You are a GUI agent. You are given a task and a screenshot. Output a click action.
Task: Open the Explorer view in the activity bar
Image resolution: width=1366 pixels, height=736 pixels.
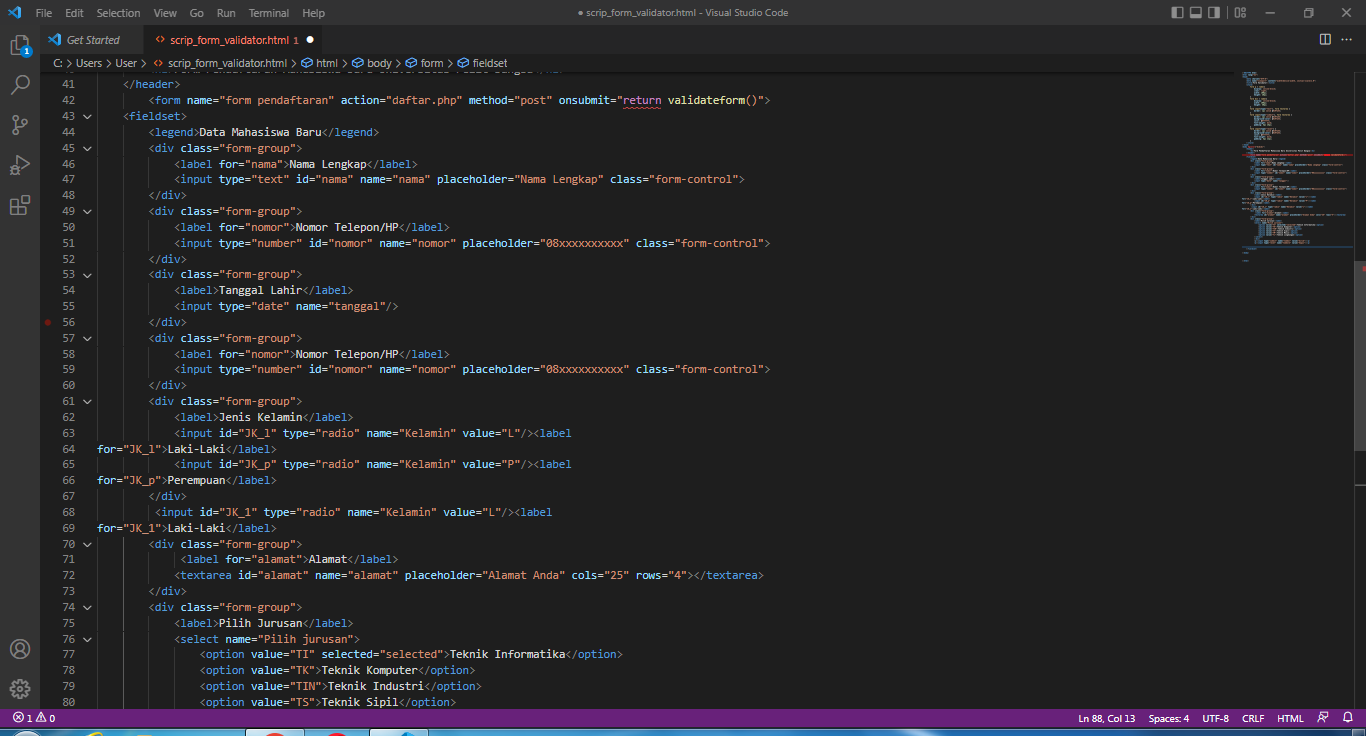tap(20, 47)
